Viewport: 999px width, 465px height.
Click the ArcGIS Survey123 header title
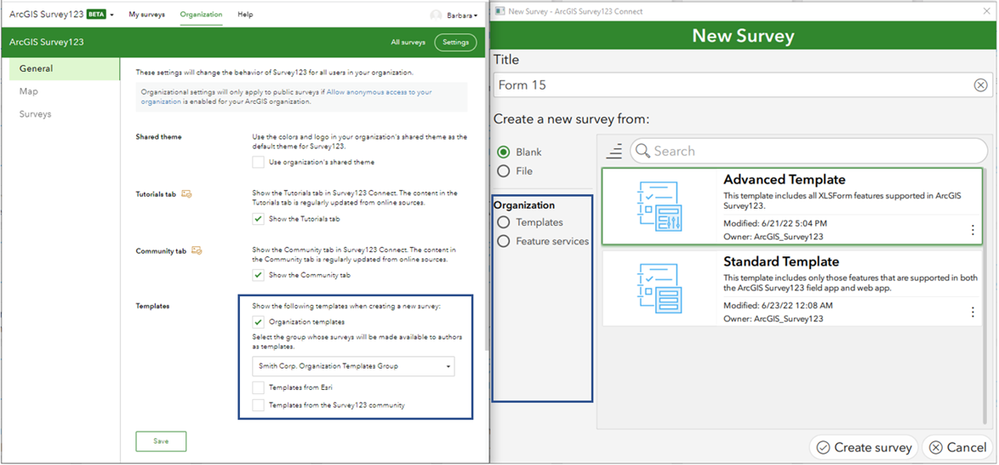point(47,43)
